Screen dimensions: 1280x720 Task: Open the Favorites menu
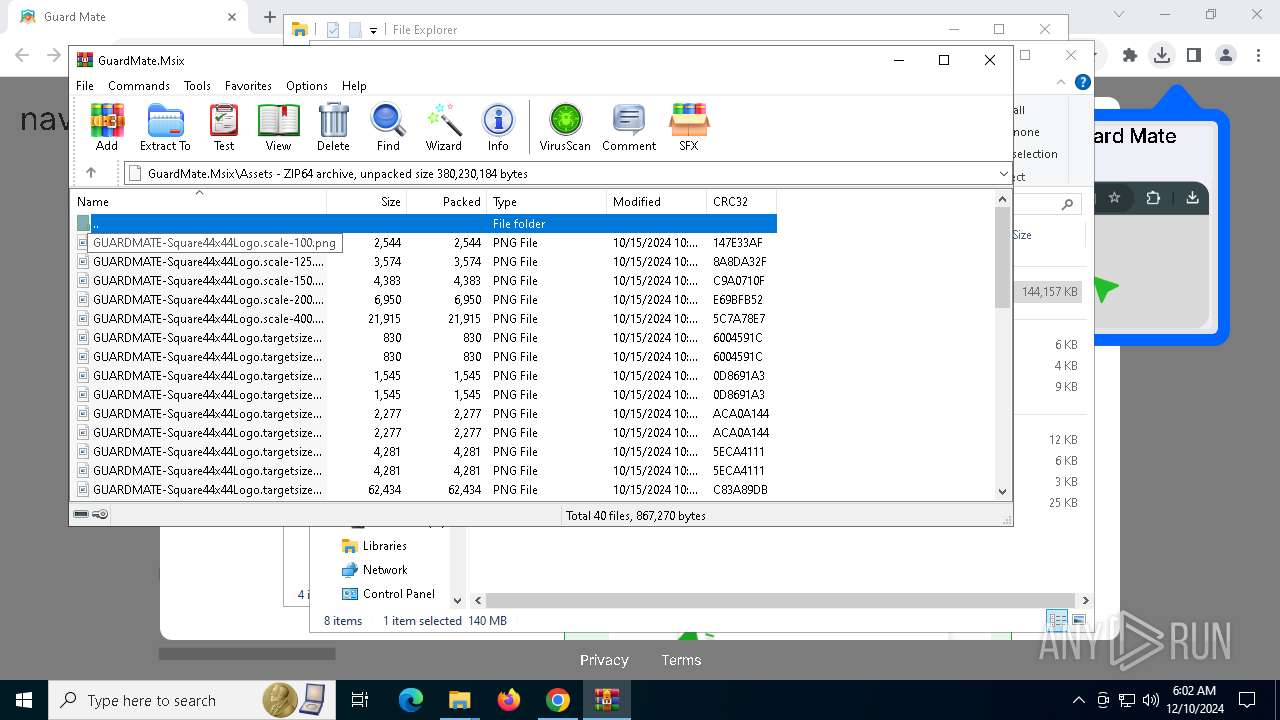point(248,86)
